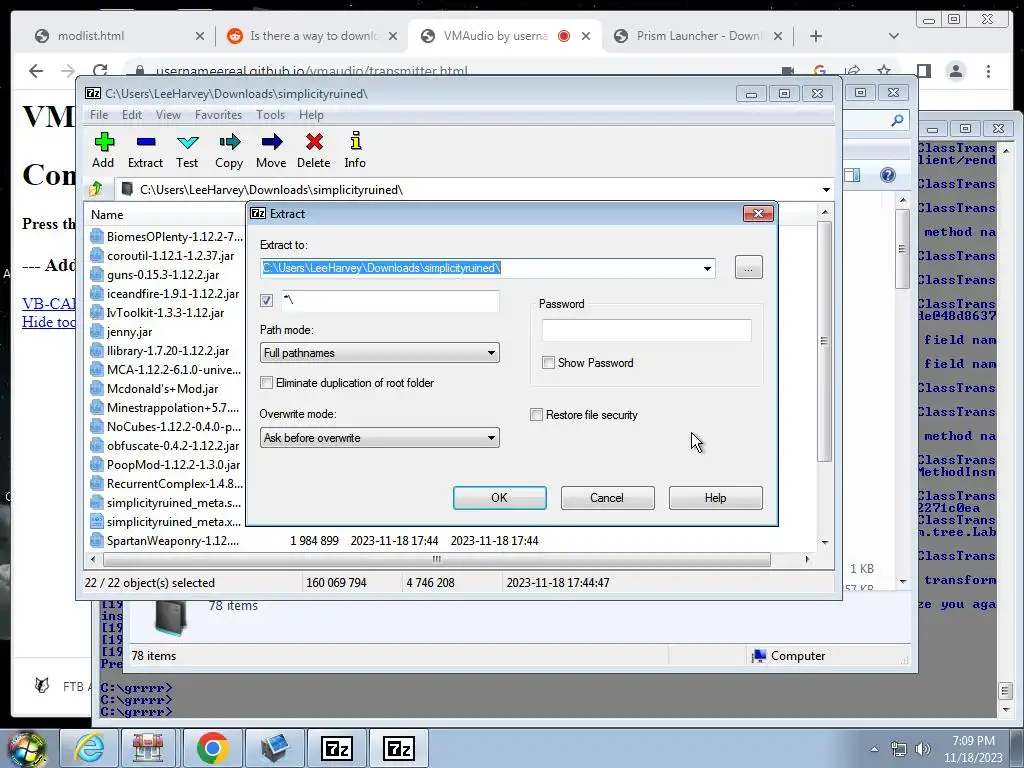The width and height of the screenshot is (1024, 768).
Task: Click the Move toolbar icon in 7-Zip
Action: click(272, 142)
